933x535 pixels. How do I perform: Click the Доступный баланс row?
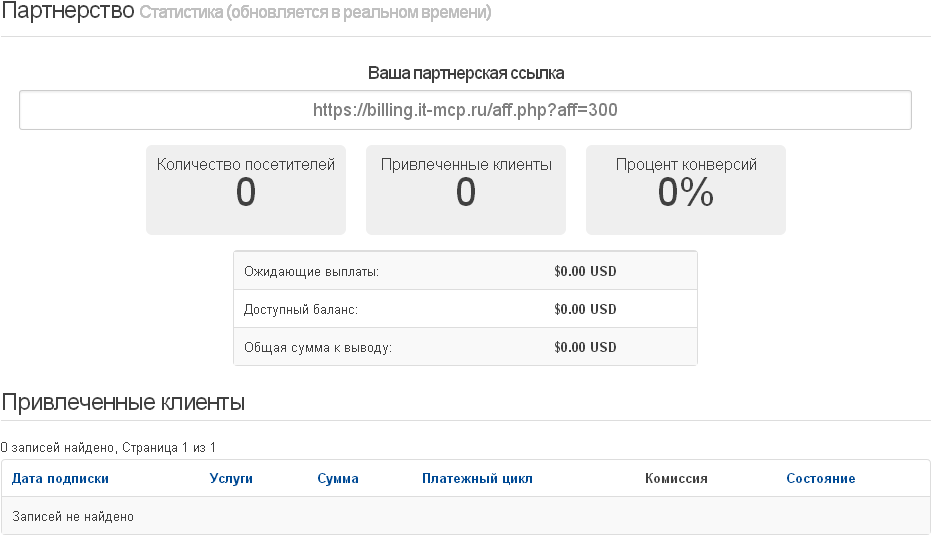(x=465, y=309)
